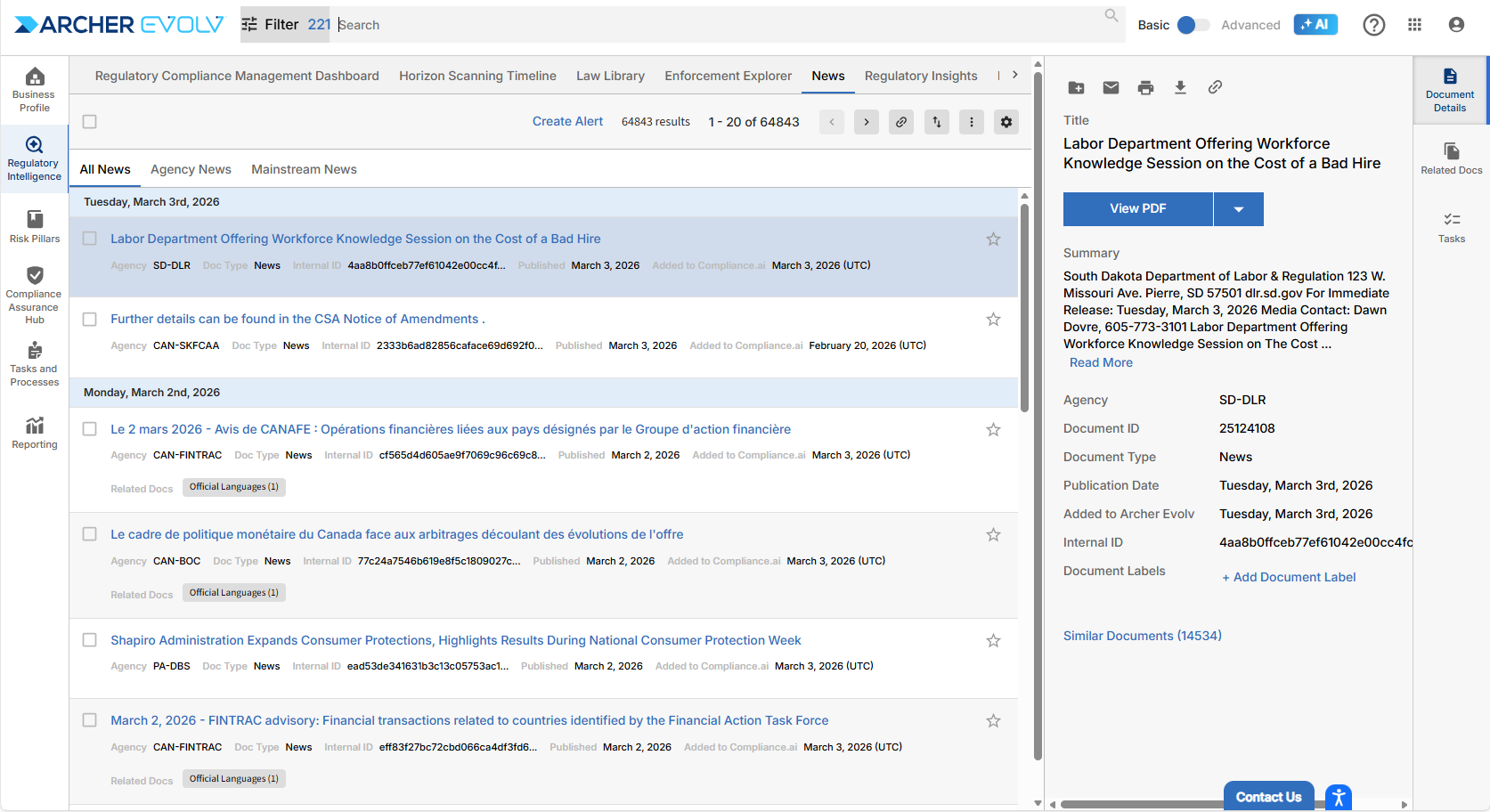The image size is (1490, 812).
Task: Tick checkbox for CSA Notice of Amendments item
Action: point(90,320)
